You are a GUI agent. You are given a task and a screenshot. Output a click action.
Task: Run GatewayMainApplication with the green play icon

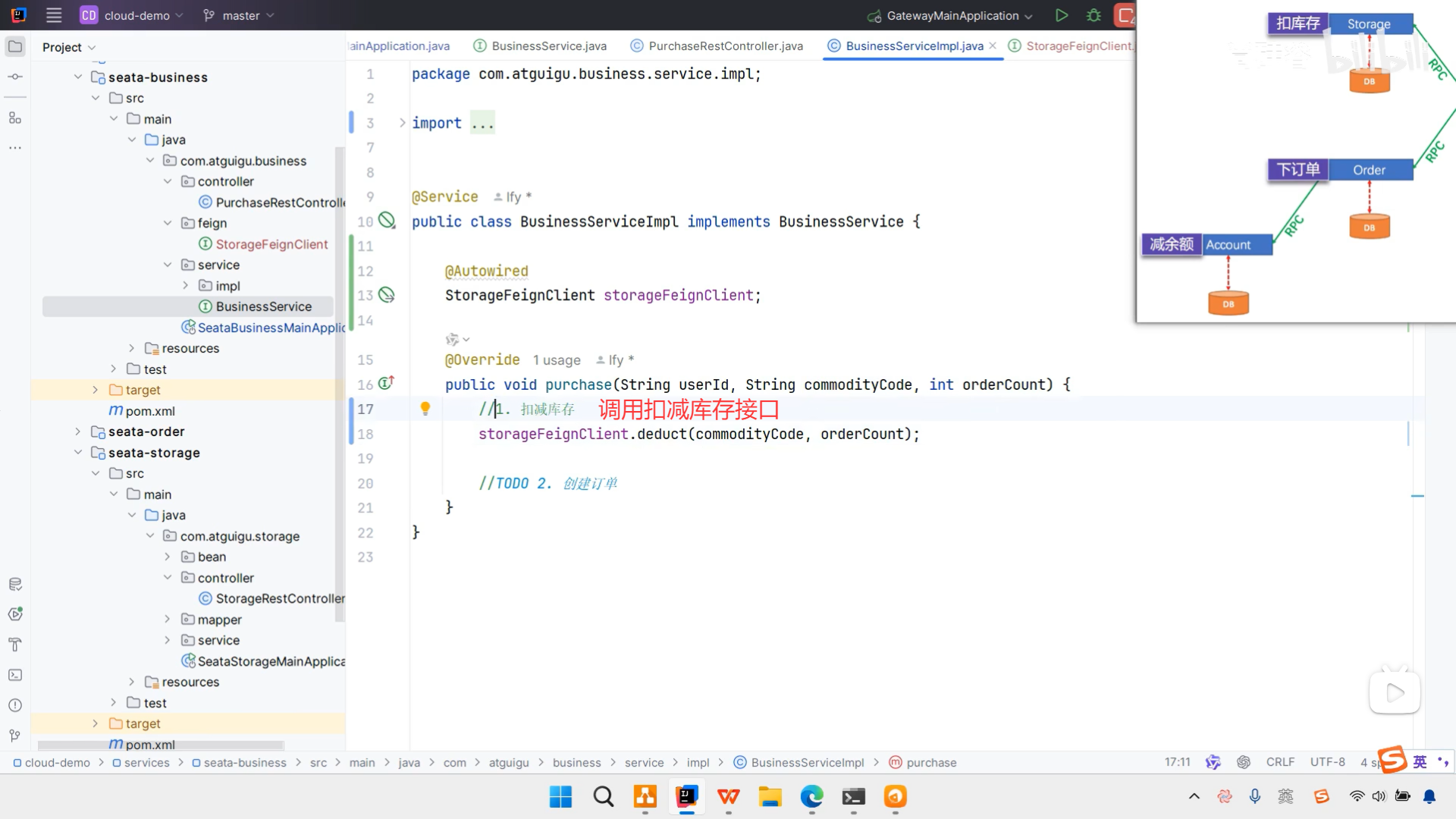coord(1062,15)
